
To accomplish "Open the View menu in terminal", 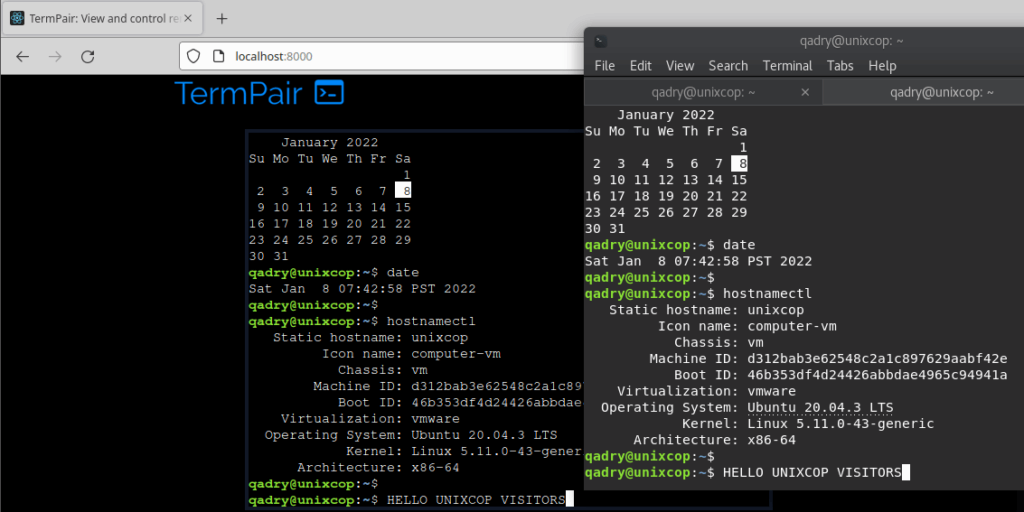I will point(680,66).
